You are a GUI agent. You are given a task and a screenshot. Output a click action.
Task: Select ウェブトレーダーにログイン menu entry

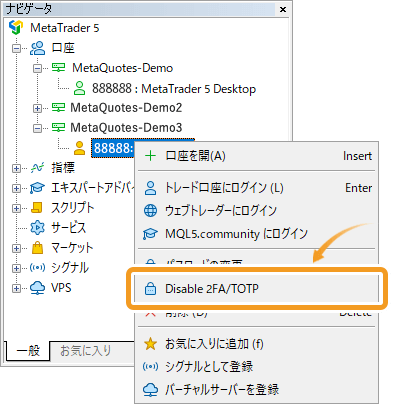coord(257,211)
